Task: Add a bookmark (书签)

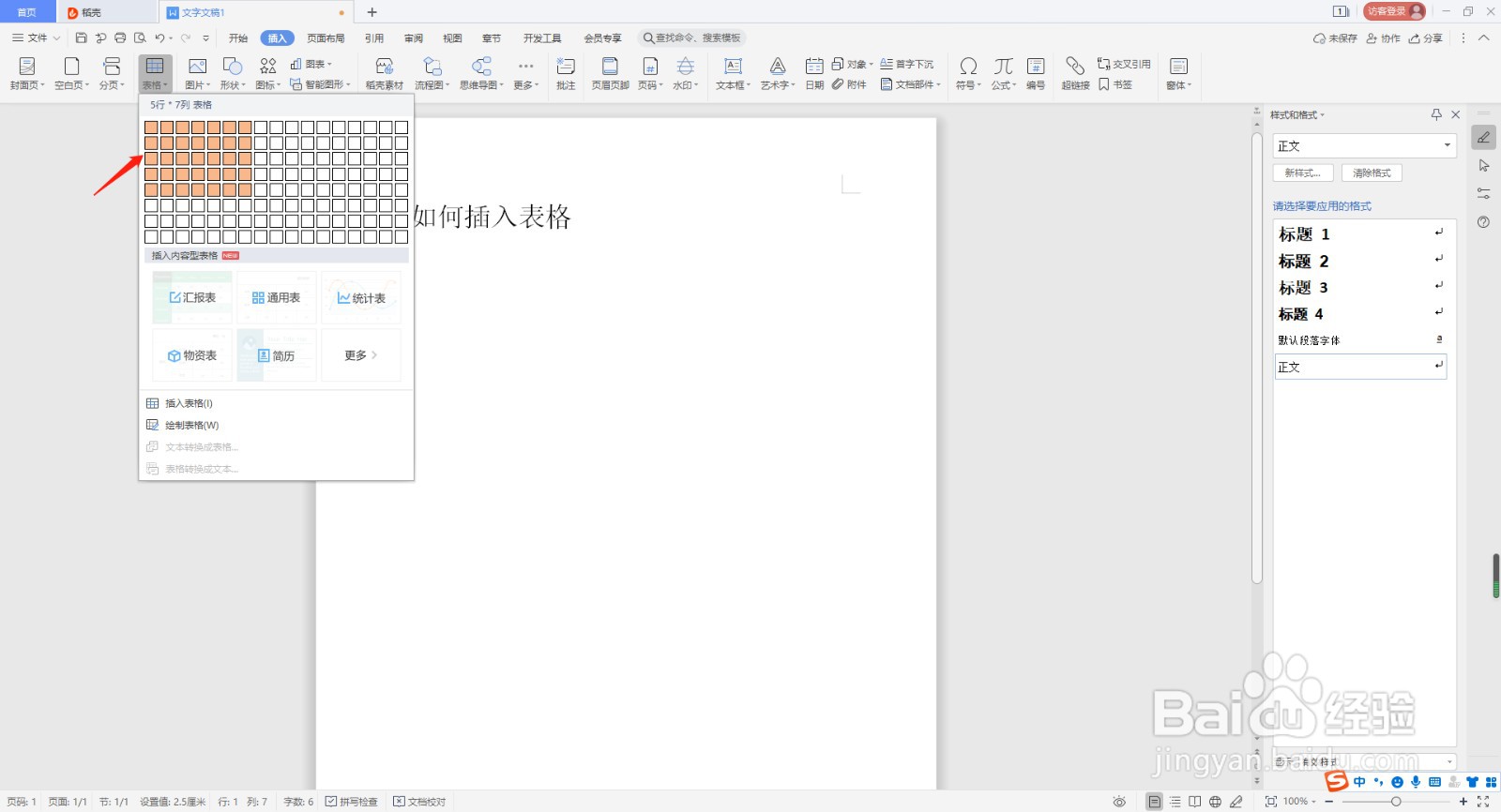Action: click(x=1115, y=84)
